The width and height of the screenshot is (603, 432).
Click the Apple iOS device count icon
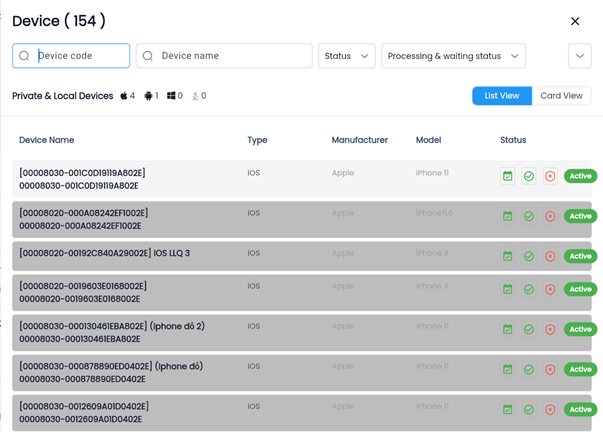(124, 96)
